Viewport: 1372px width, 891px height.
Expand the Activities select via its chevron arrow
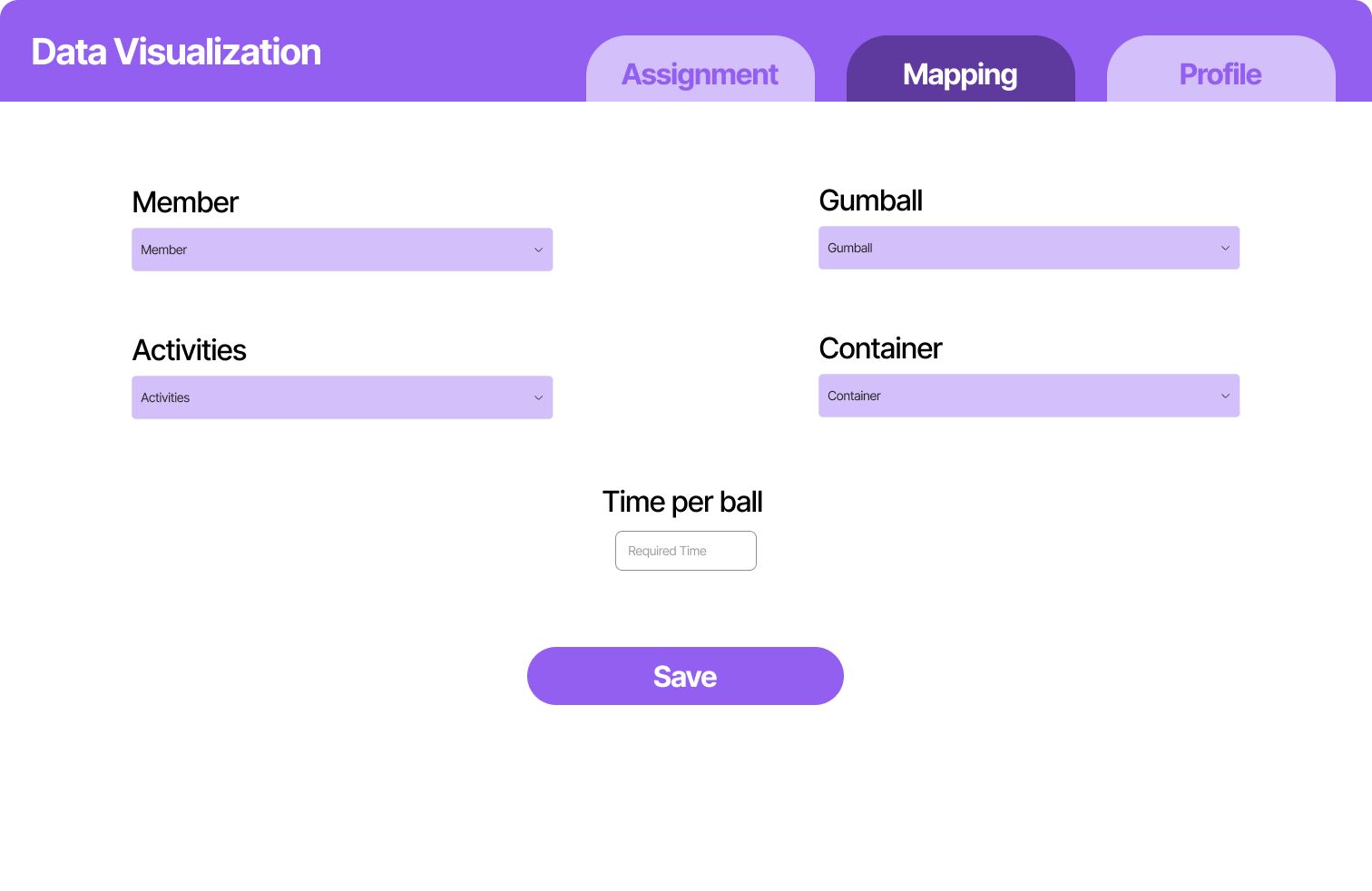pos(537,397)
